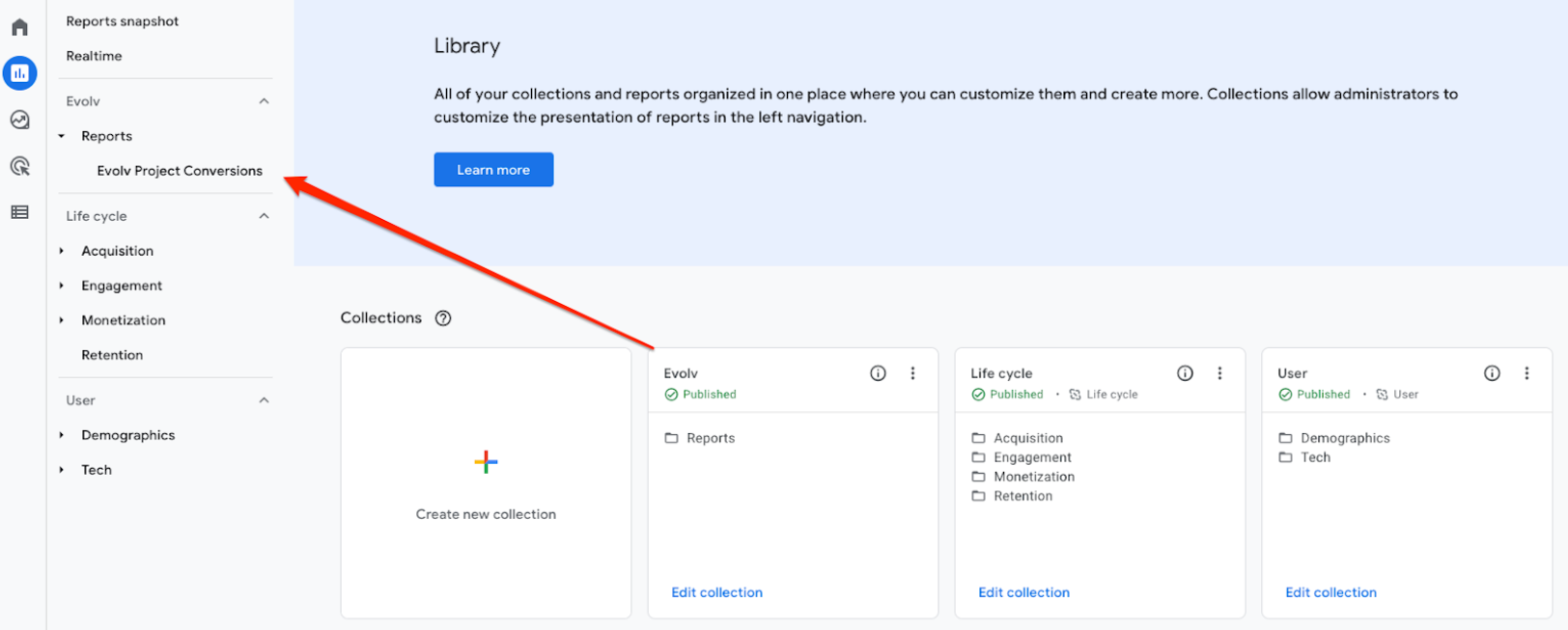Click the linked-template icon beside Life cycle label

pos(1075,395)
